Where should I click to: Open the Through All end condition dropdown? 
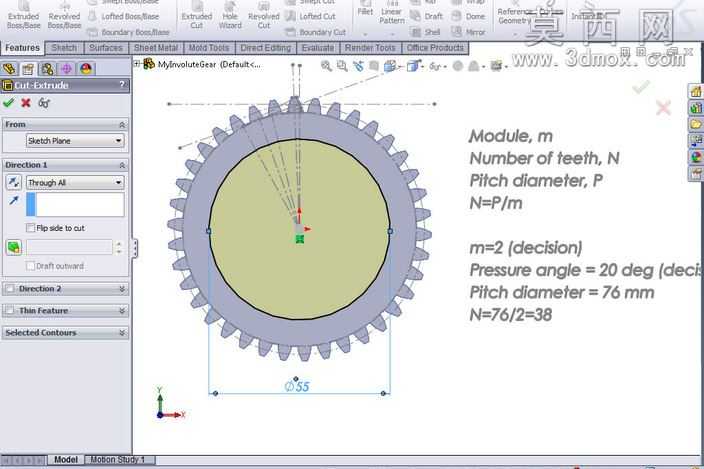click(x=75, y=182)
